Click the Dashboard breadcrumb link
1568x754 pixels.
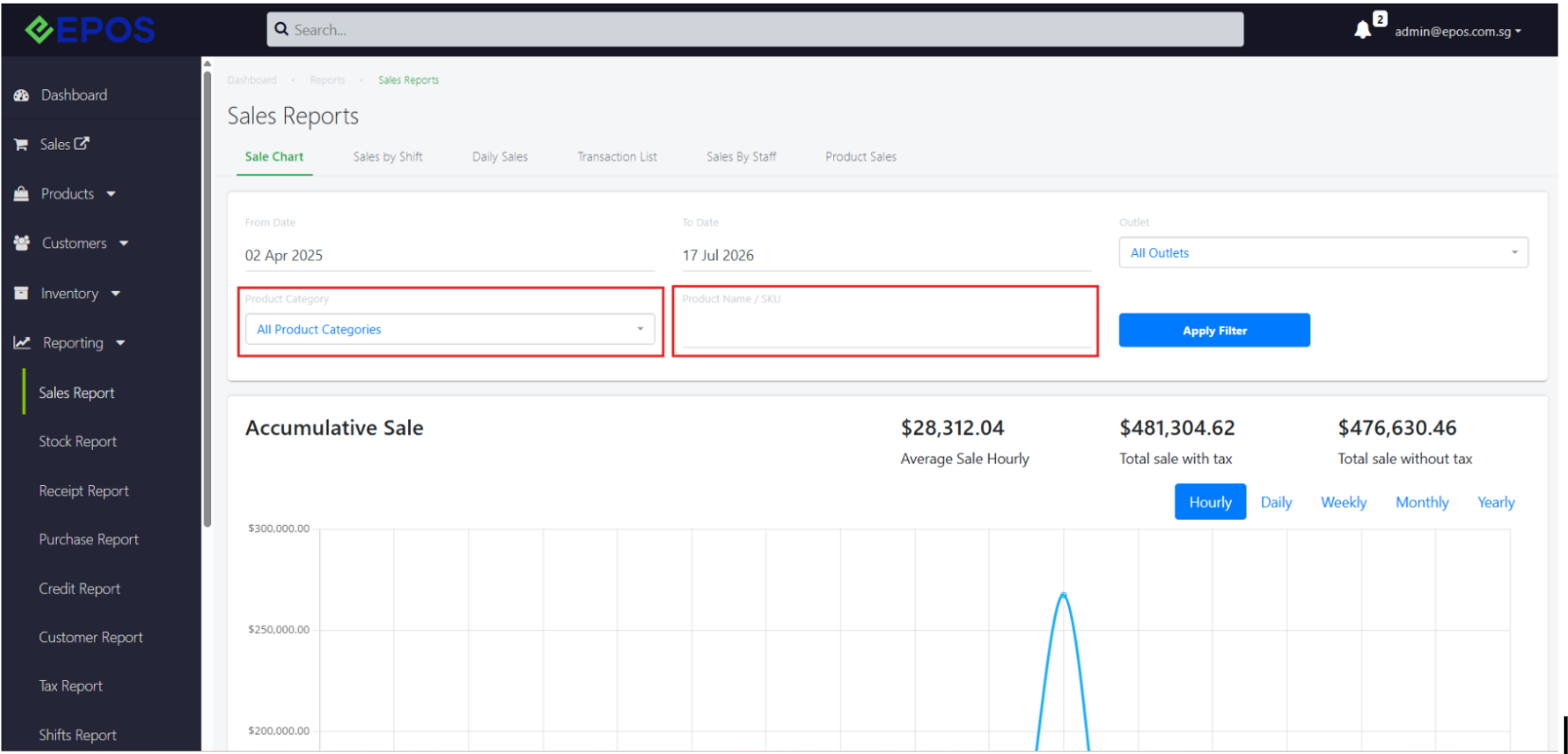pyautogui.click(x=252, y=81)
